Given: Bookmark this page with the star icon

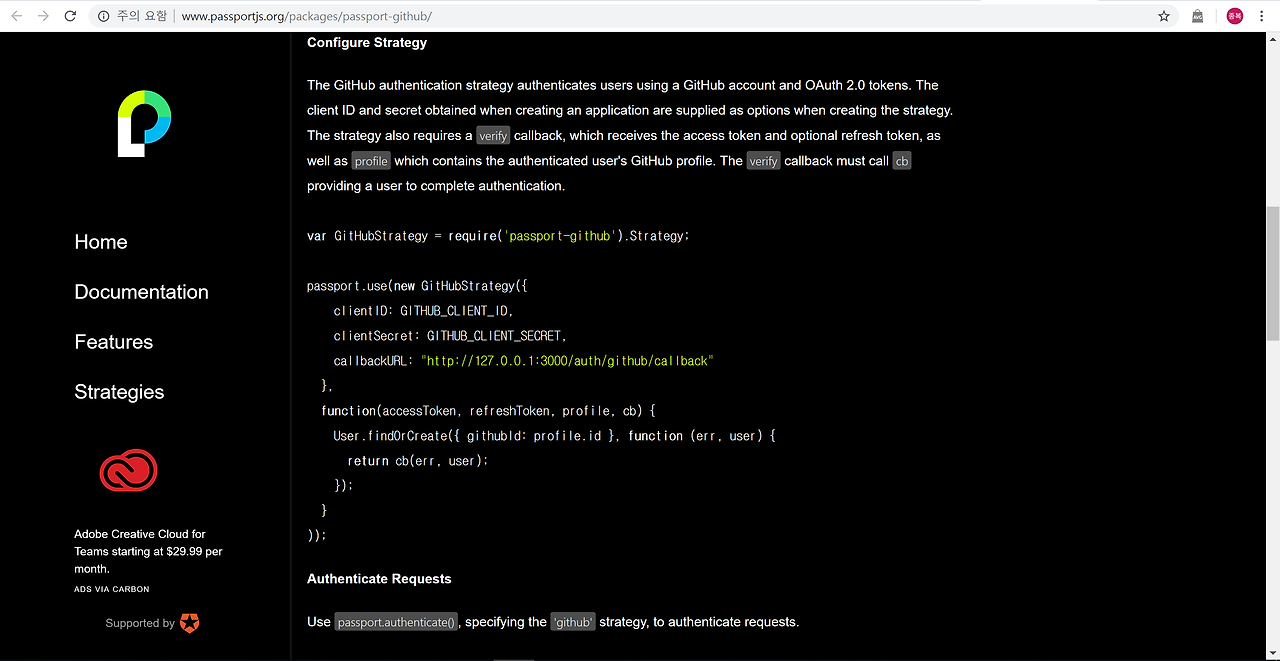Looking at the screenshot, I should [1164, 16].
